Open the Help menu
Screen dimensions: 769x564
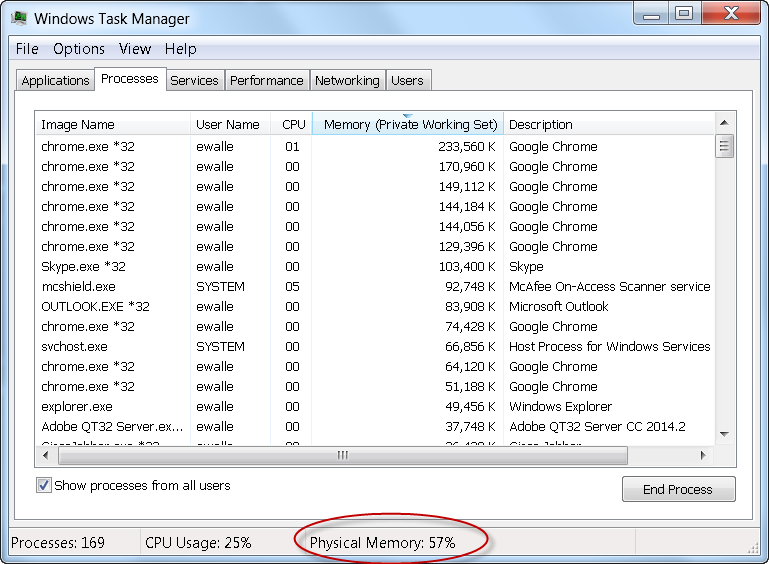tap(180, 49)
